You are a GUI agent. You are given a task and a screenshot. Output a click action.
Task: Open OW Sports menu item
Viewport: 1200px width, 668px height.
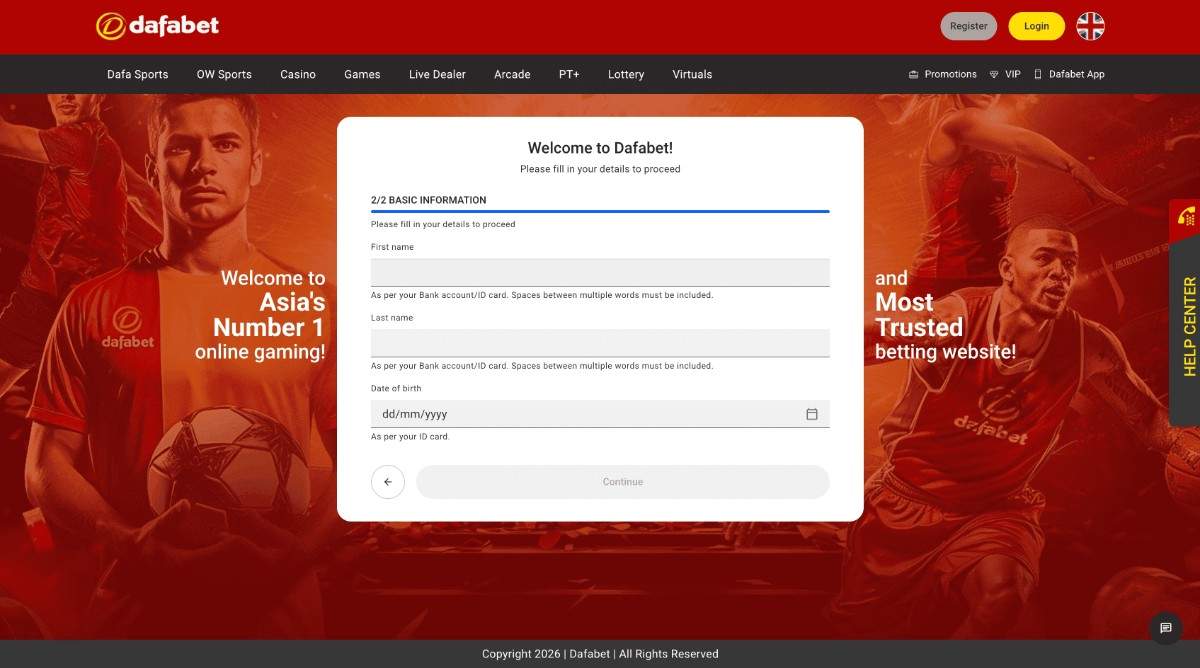(224, 74)
